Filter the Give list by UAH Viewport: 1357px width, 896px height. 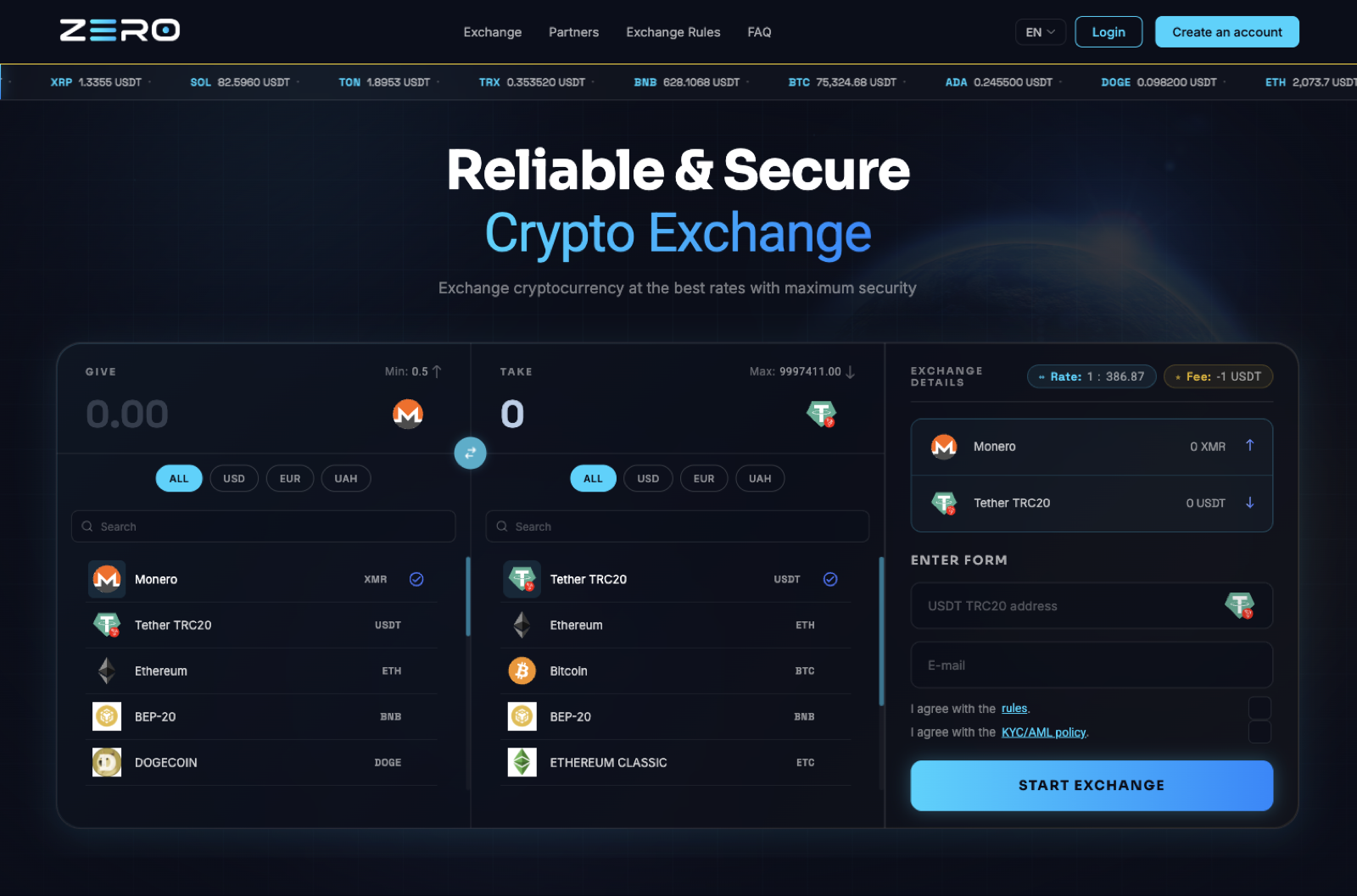pyautogui.click(x=346, y=478)
